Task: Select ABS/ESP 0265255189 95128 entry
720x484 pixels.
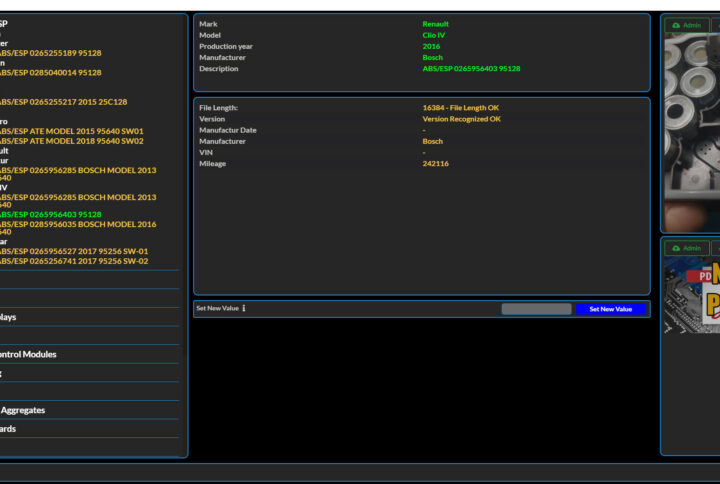Action: click(50, 53)
